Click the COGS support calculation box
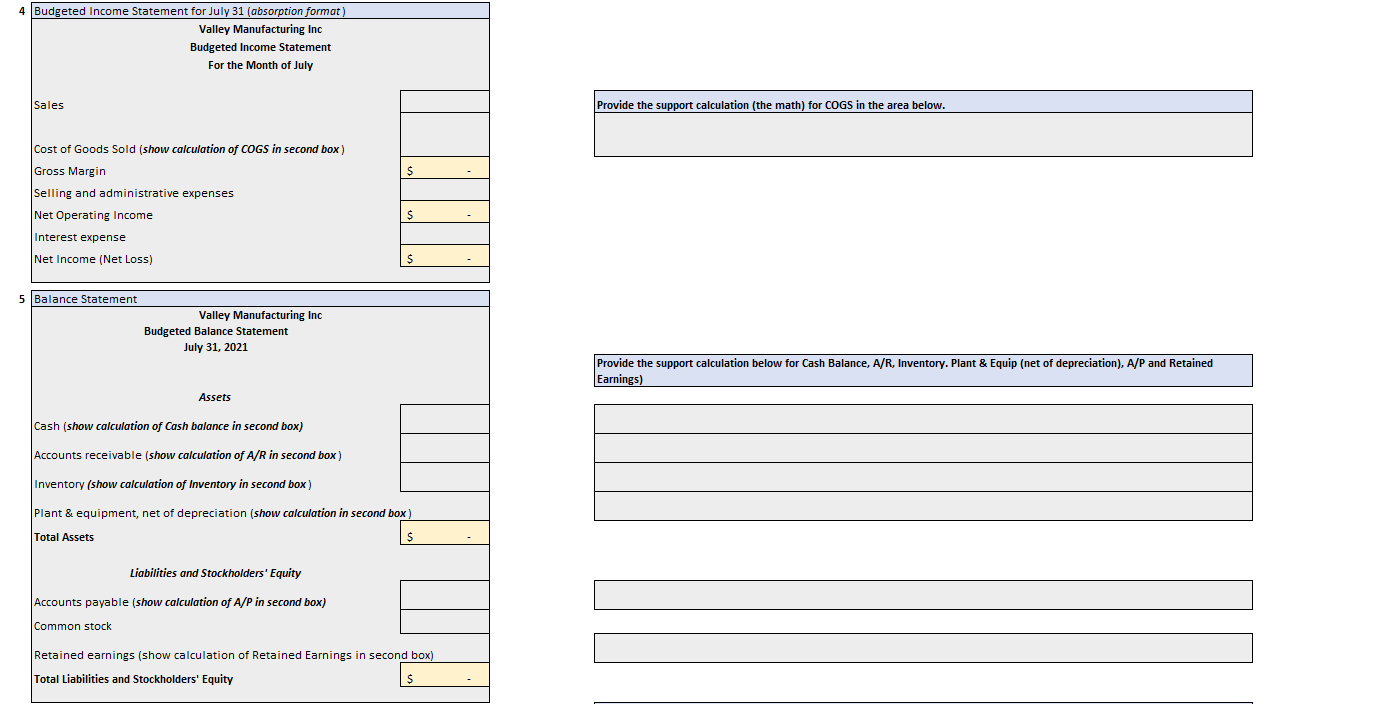The image size is (1377, 704). 923,134
